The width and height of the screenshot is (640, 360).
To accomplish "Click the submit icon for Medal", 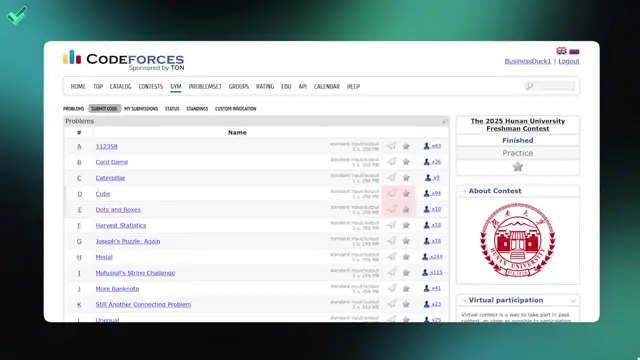I will coord(391,256).
